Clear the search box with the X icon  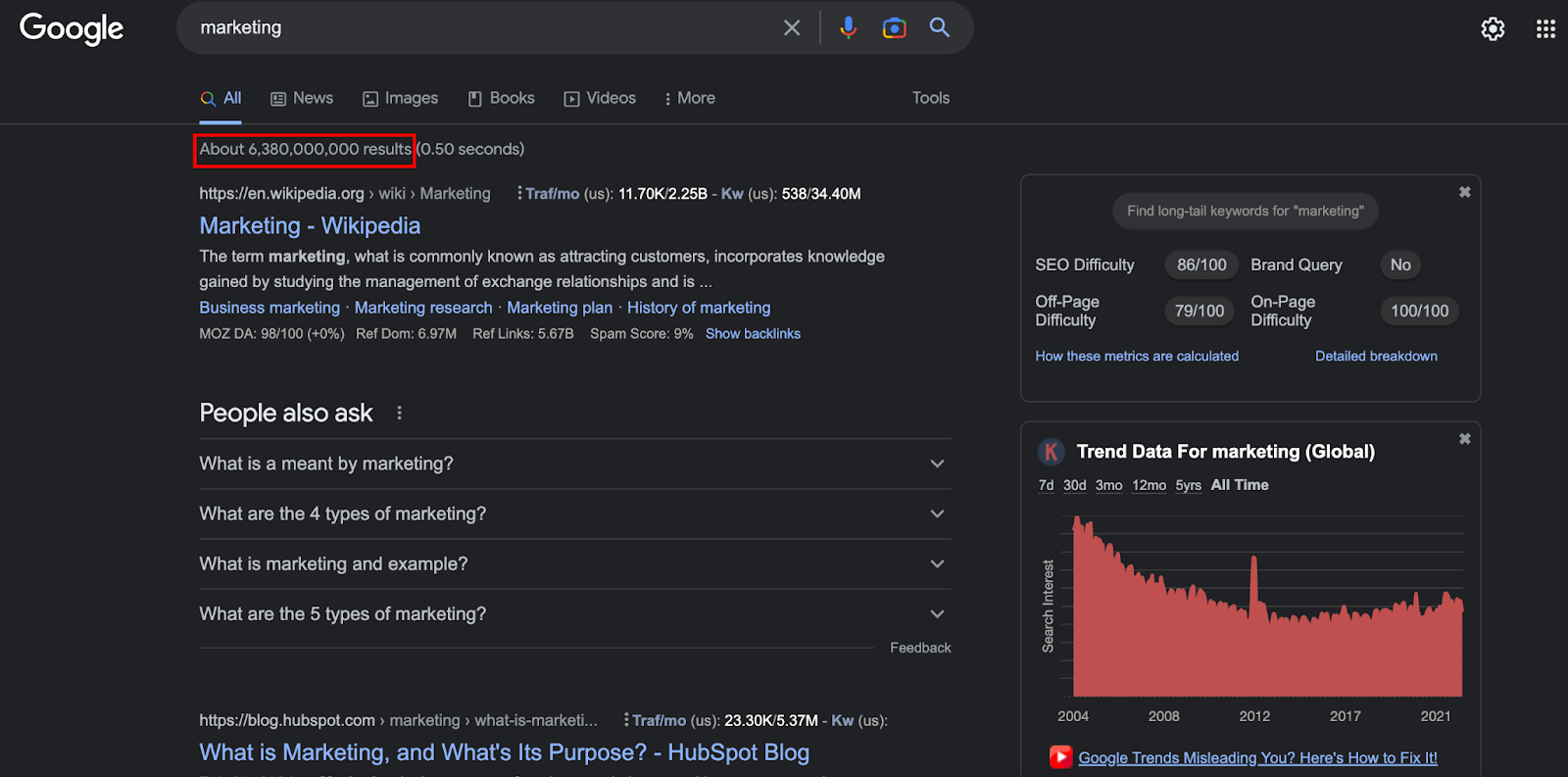point(792,28)
